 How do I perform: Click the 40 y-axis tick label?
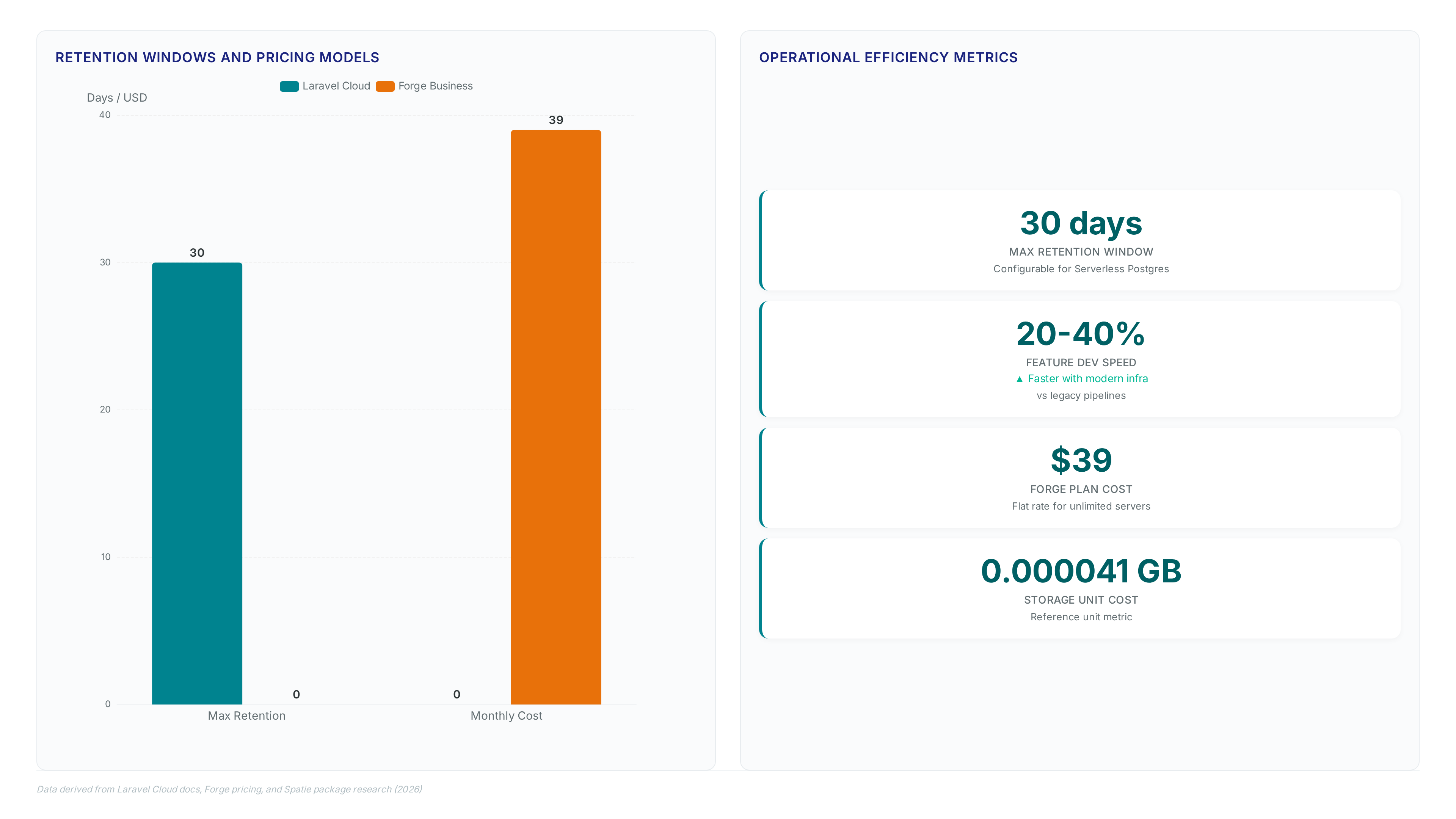pos(105,115)
